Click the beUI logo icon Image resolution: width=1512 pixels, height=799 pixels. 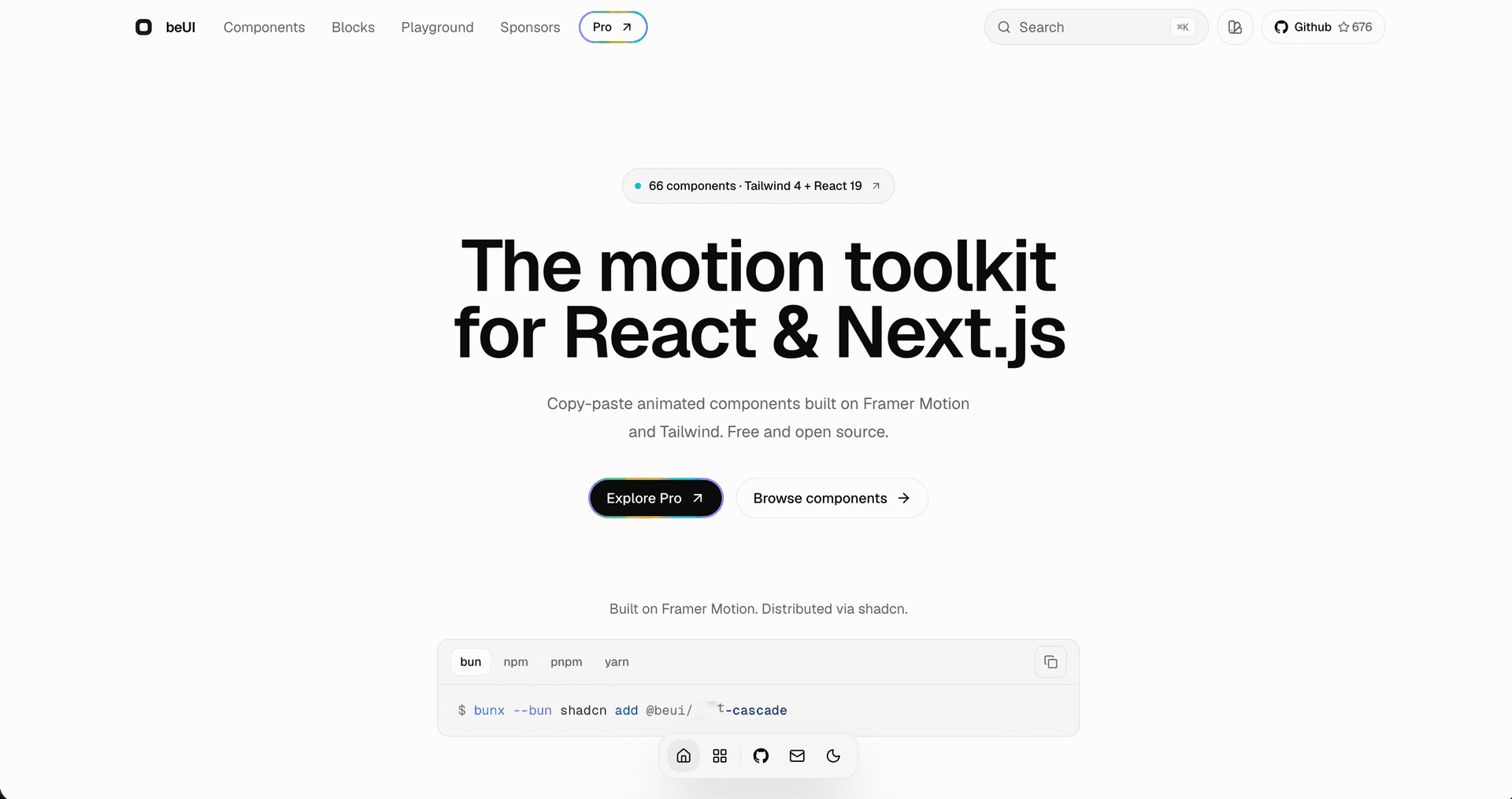(143, 27)
